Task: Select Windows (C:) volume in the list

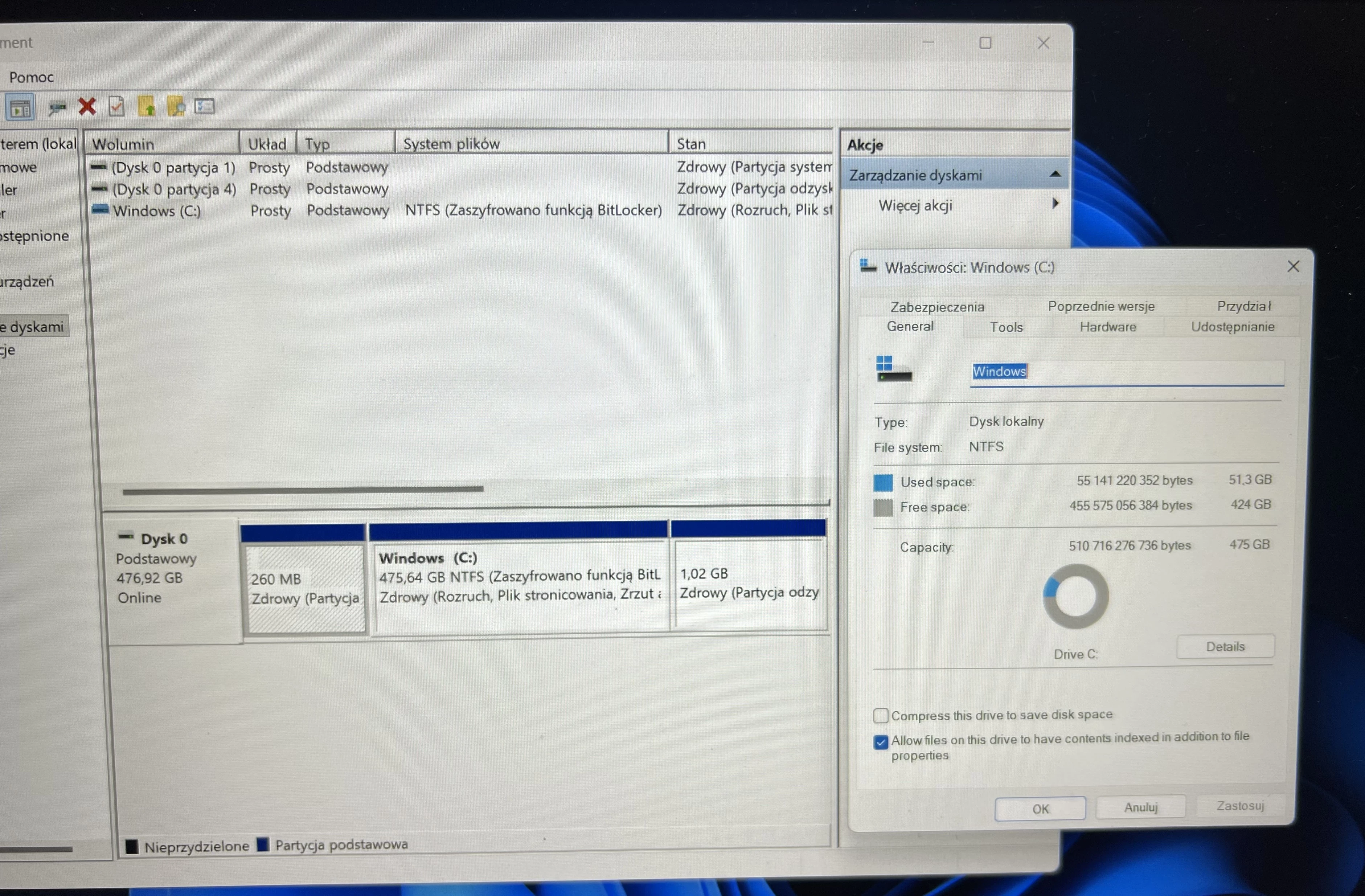Action: [156, 211]
